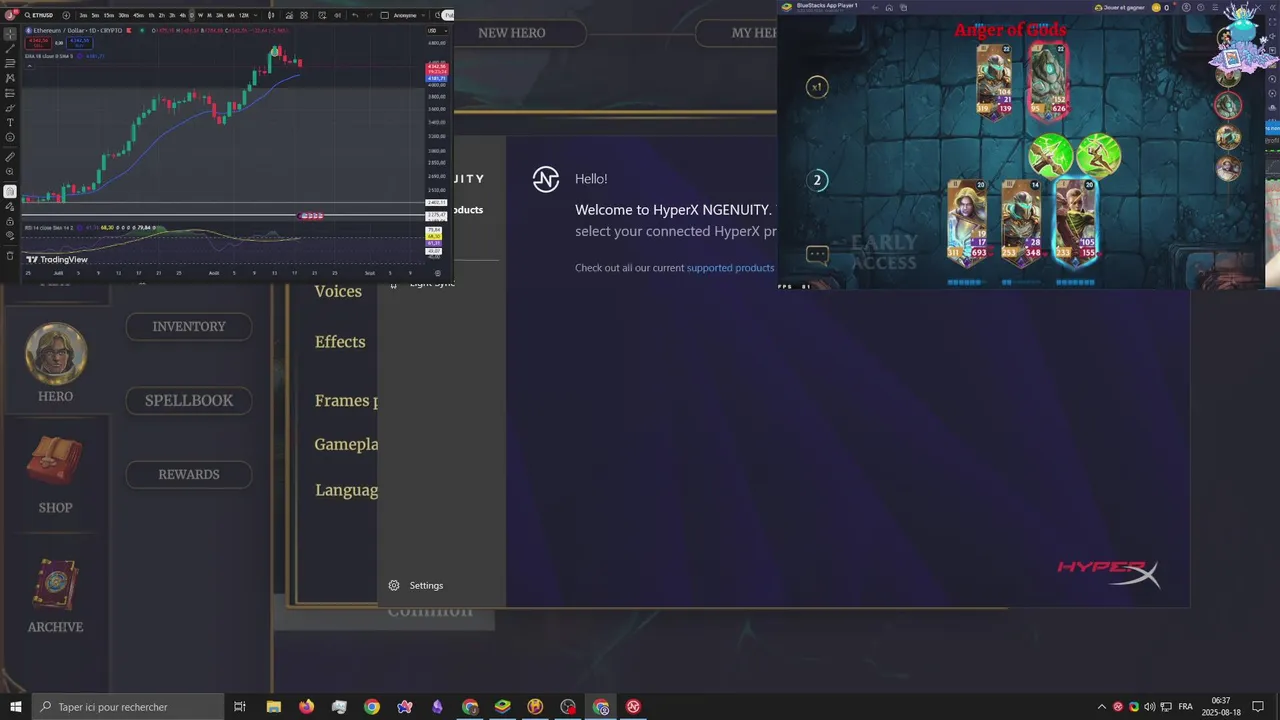
Task: Click the NGENUITY logo beside Hello
Action: tap(546, 179)
